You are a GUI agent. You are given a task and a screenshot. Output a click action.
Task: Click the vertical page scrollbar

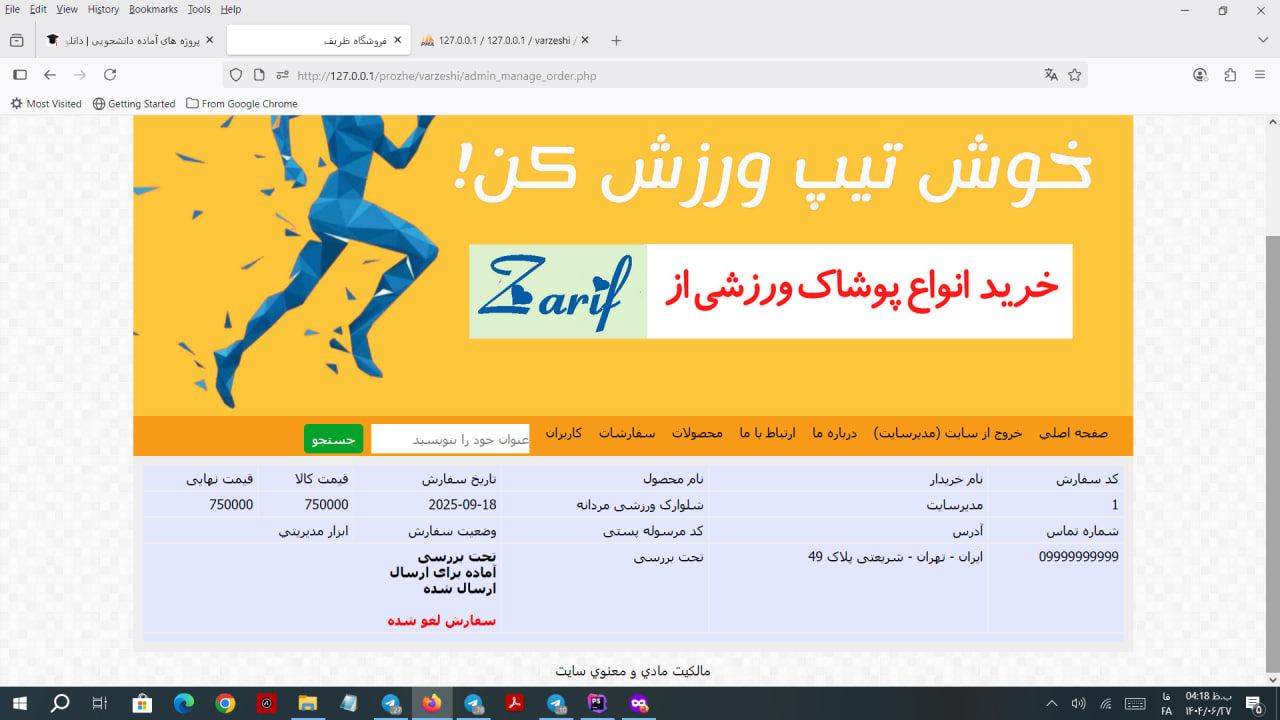(x=1272, y=450)
